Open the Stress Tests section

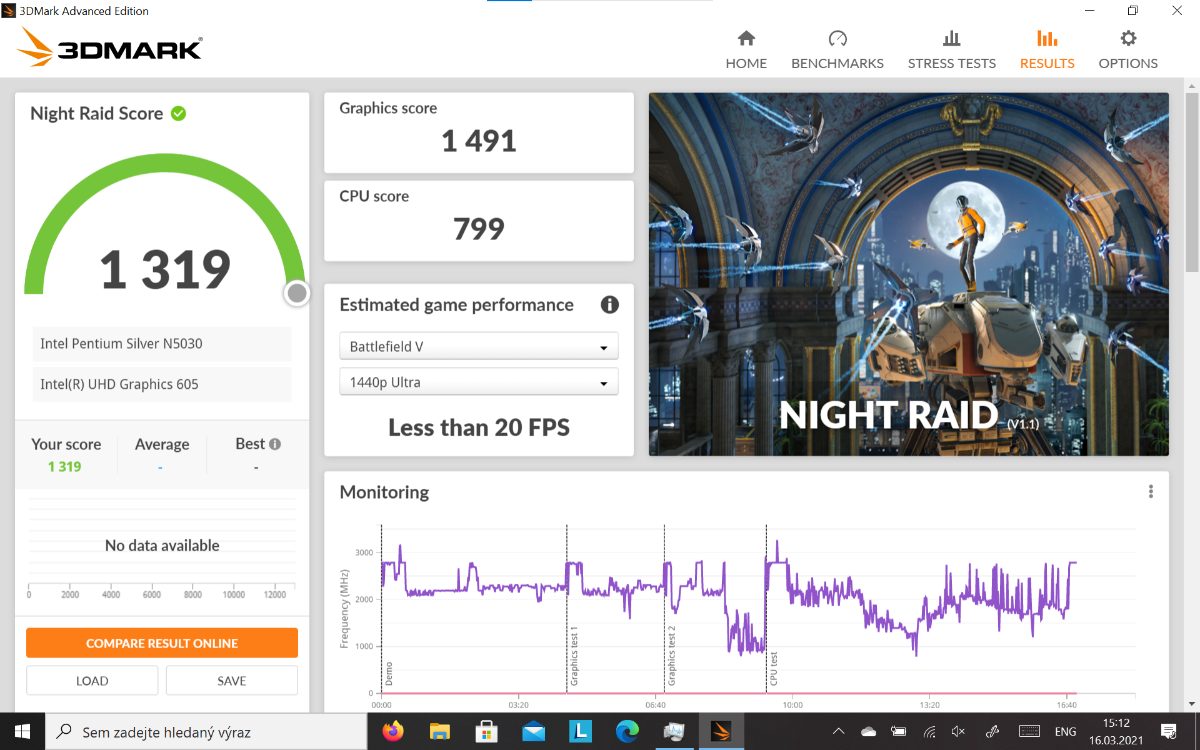(951, 50)
